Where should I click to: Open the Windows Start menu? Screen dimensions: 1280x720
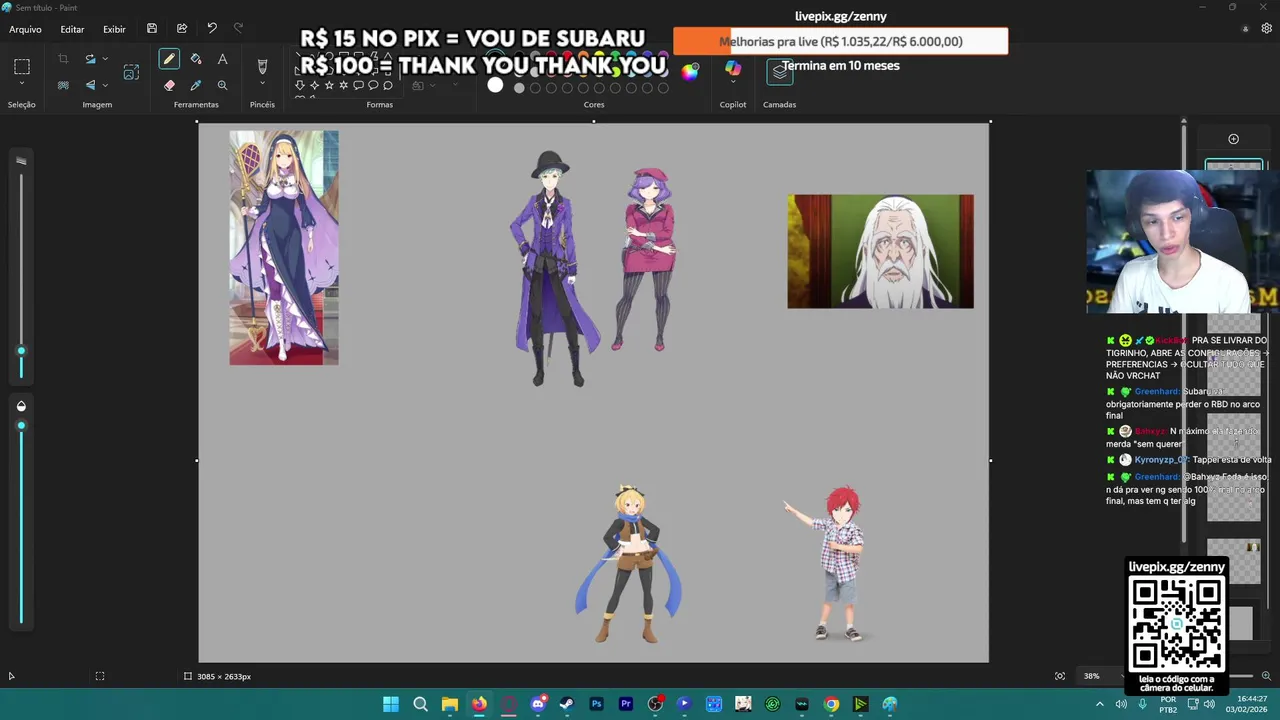point(391,704)
